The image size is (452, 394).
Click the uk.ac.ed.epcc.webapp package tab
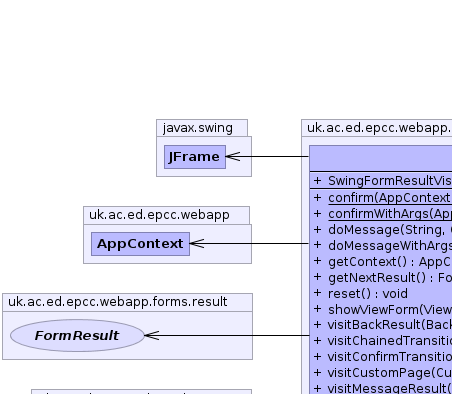point(159,215)
